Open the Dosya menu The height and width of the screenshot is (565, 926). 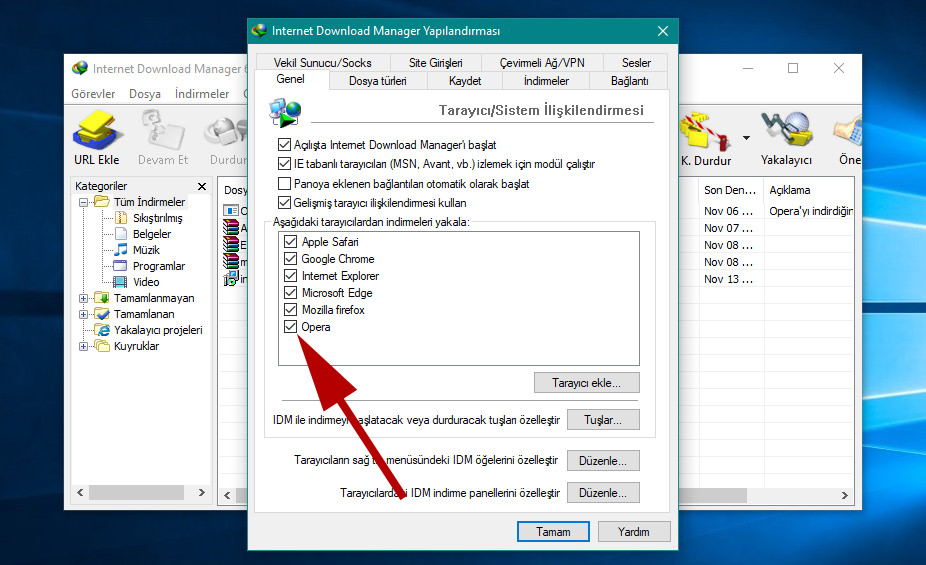(x=145, y=94)
